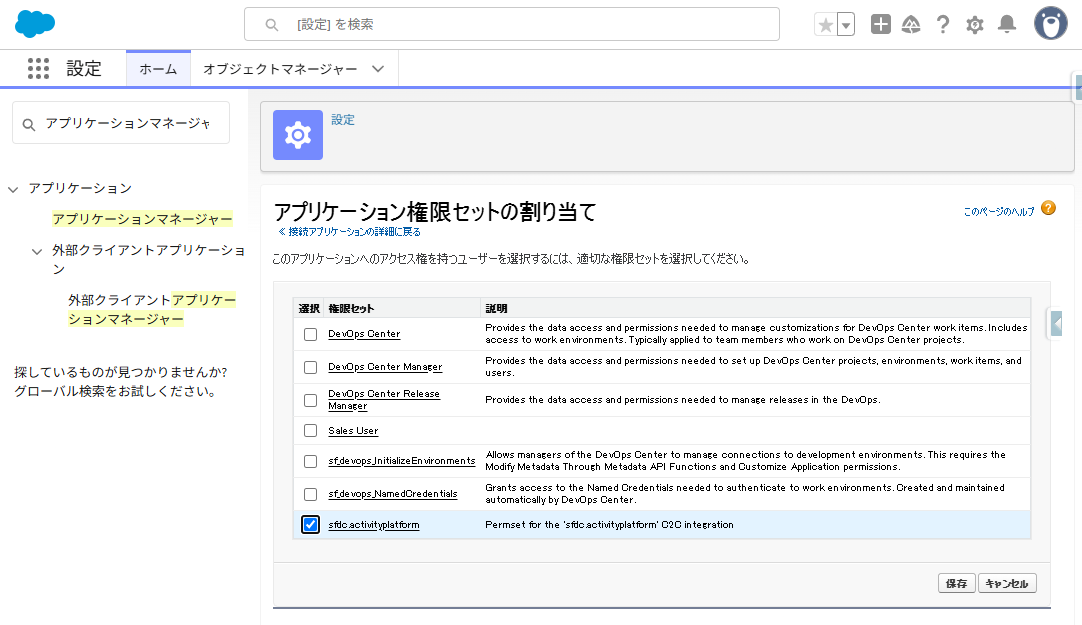Open the App Launcher dots grid

(39, 68)
